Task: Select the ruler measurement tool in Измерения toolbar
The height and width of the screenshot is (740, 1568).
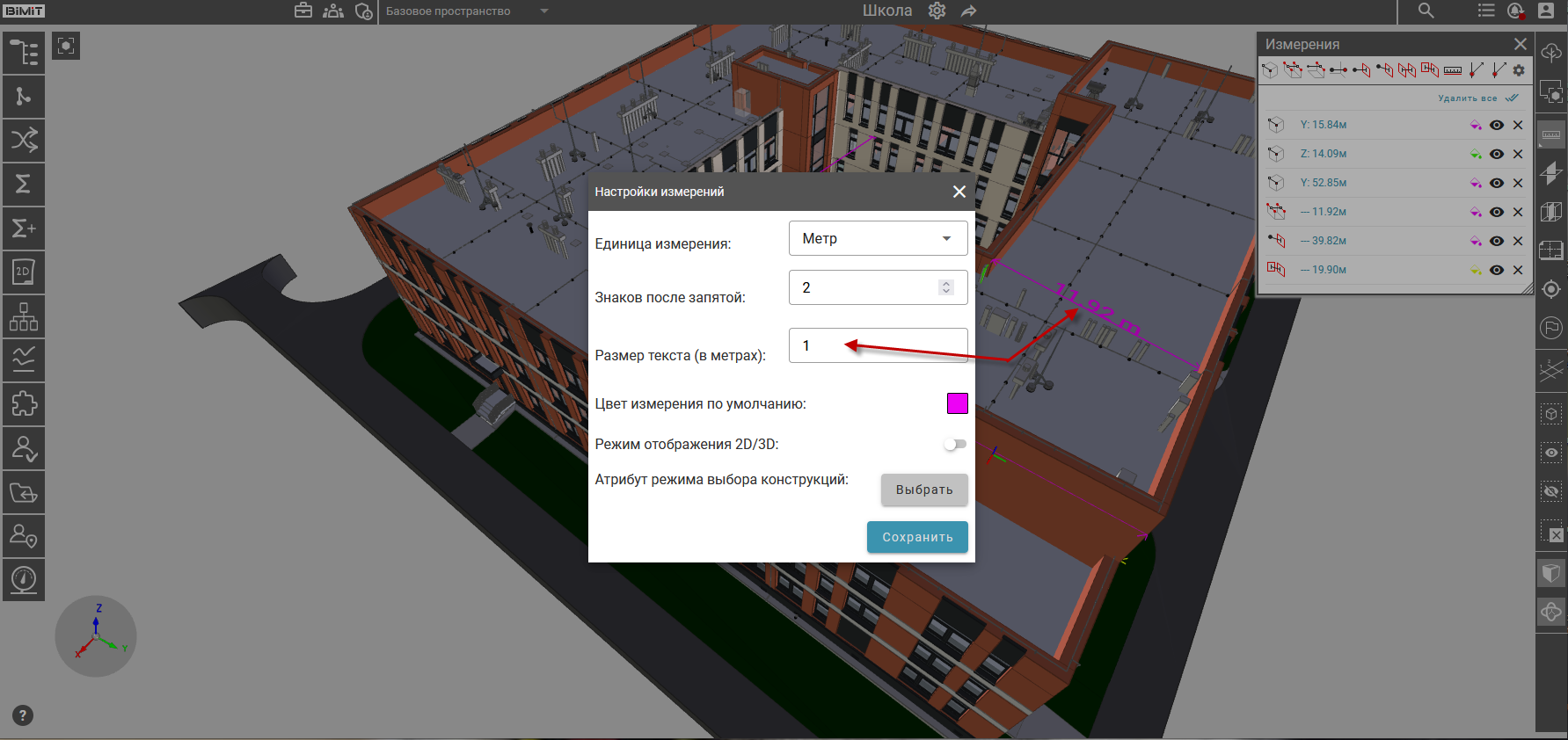Action: [x=1453, y=70]
